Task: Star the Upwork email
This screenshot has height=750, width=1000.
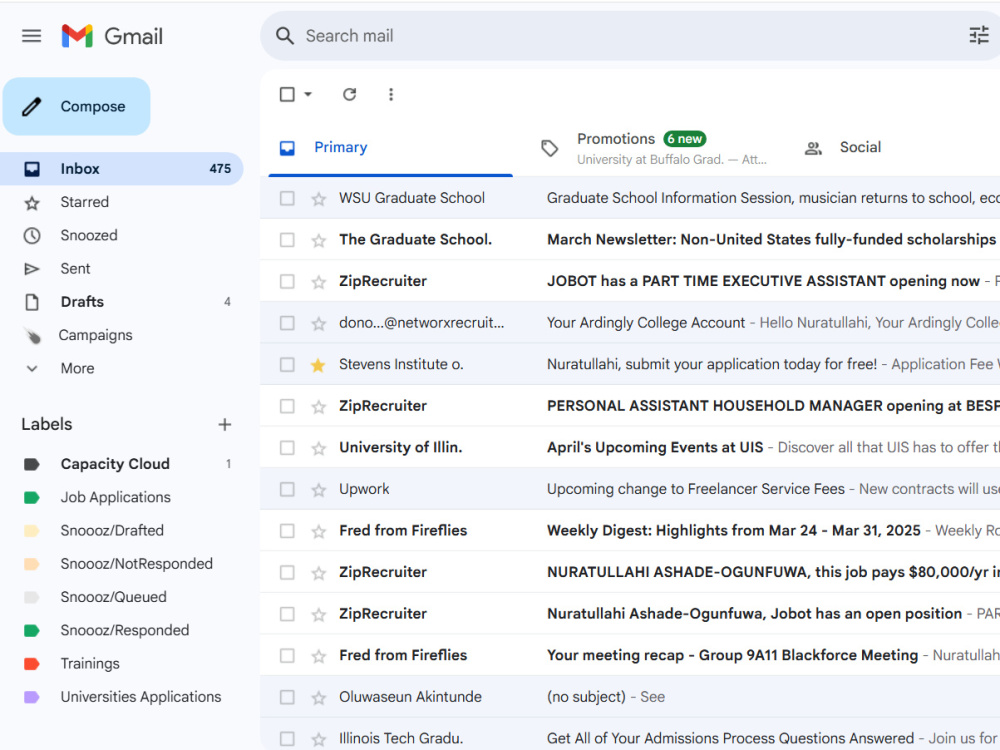Action: coord(318,490)
